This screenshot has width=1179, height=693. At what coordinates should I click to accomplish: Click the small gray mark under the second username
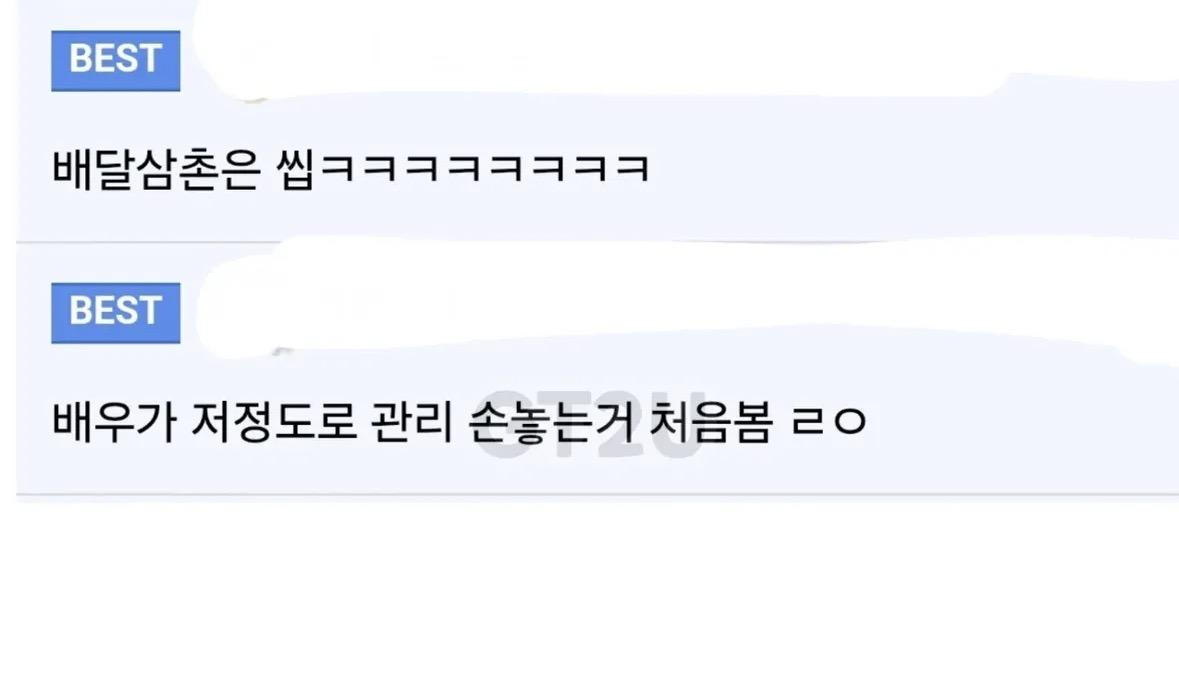click(x=283, y=351)
